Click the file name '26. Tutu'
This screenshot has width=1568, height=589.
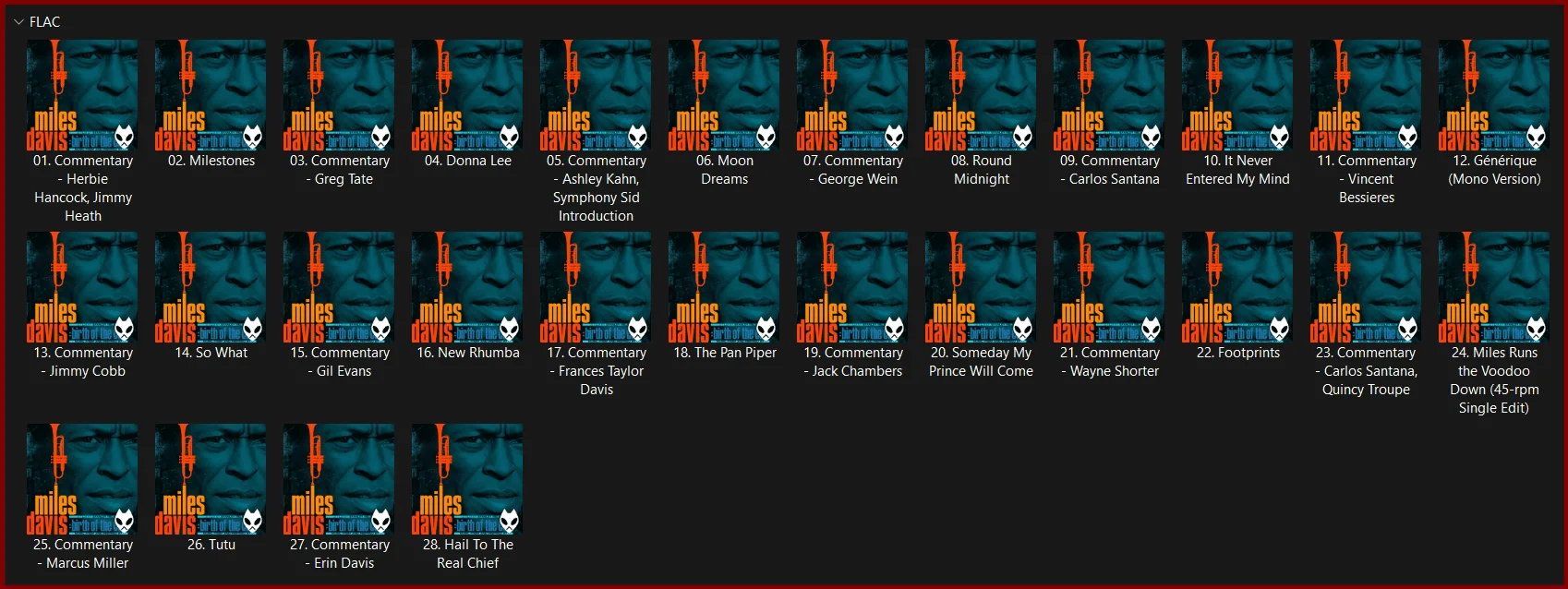tap(211, 545)
